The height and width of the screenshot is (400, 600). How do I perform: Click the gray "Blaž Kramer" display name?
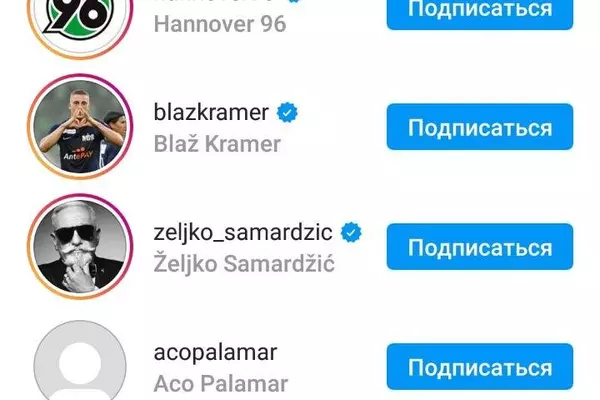217,144
